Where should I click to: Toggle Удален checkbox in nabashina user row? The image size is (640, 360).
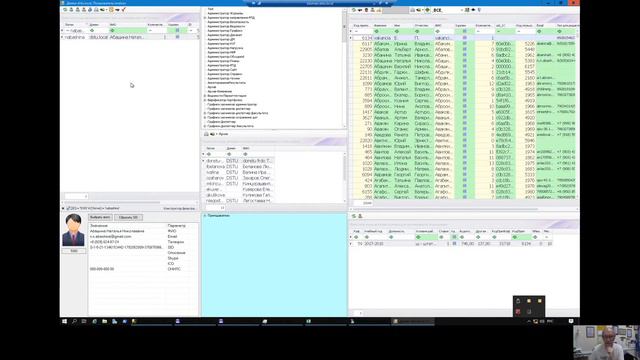point(177,37)
